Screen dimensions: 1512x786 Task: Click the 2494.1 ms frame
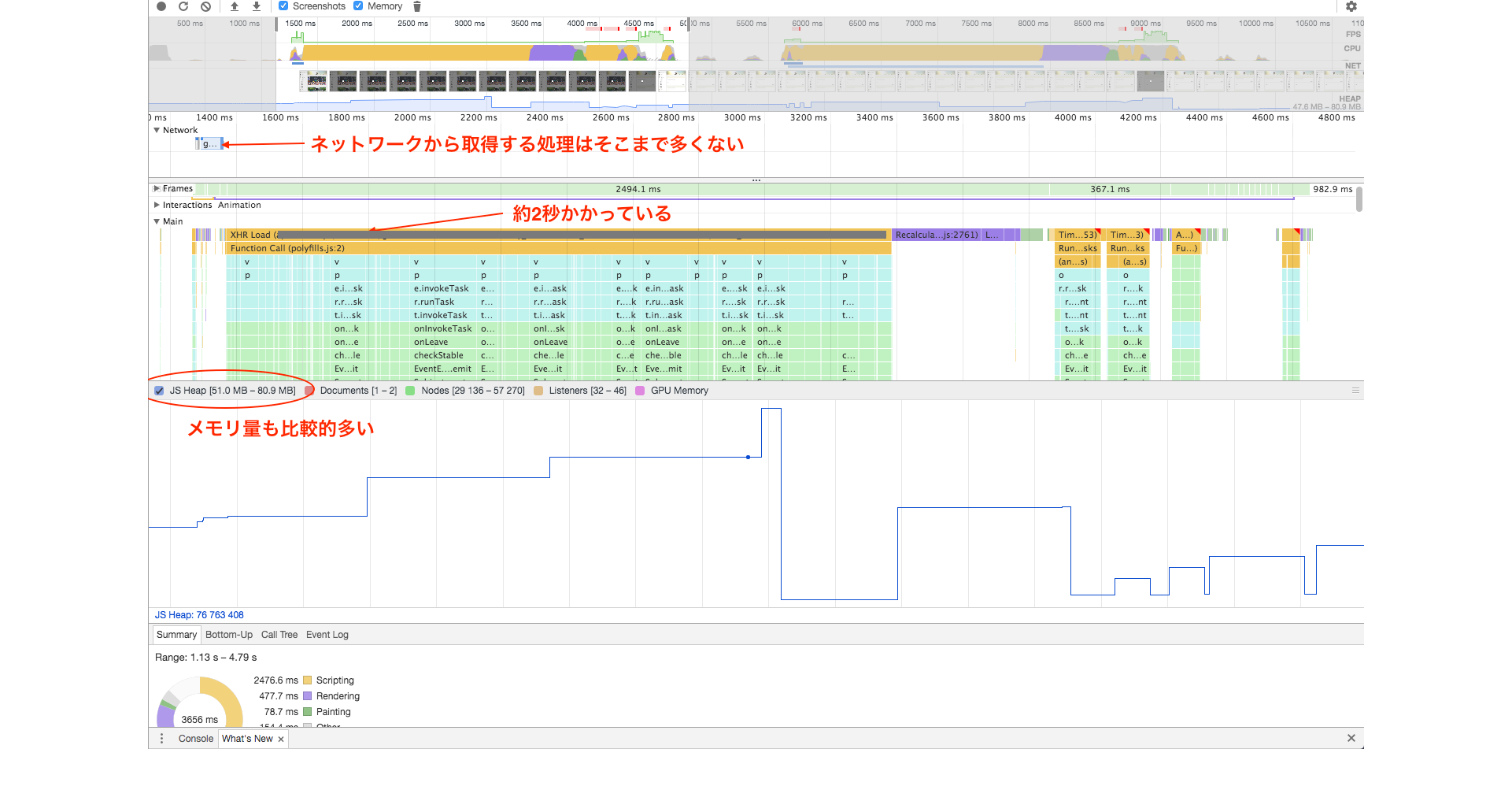point(638,189)
